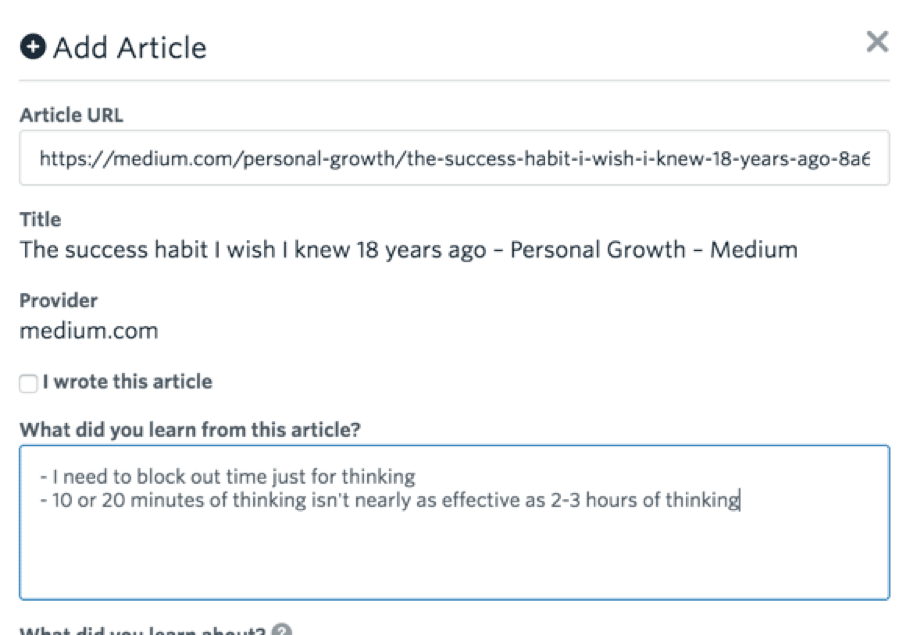Click the help icon next to 'What did you learn about?'
The height and width of the screenshot is (635, 917).
(x=282, y=630)
